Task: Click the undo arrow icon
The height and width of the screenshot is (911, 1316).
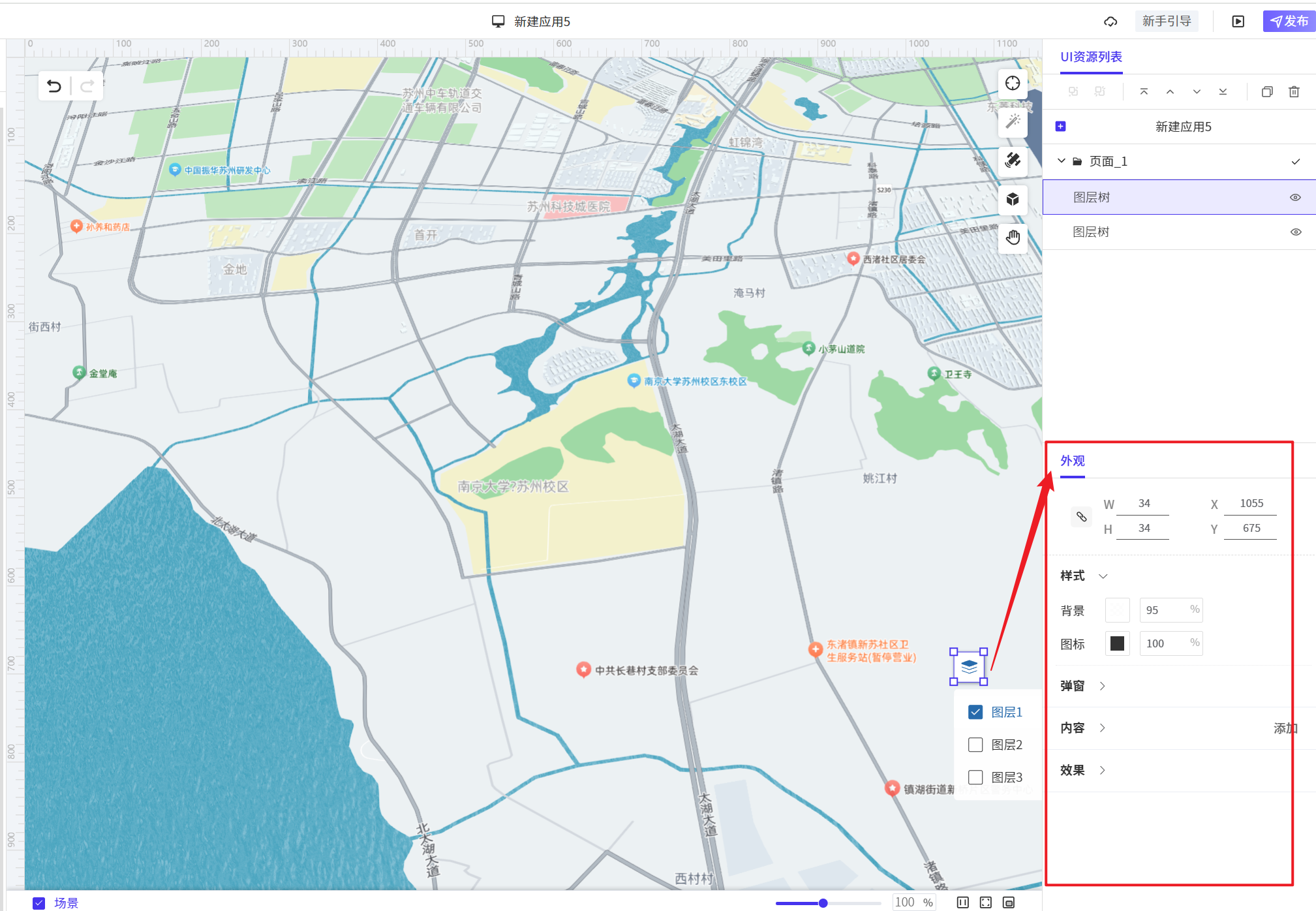Action: pyautogui.click(x=54, y=86)
